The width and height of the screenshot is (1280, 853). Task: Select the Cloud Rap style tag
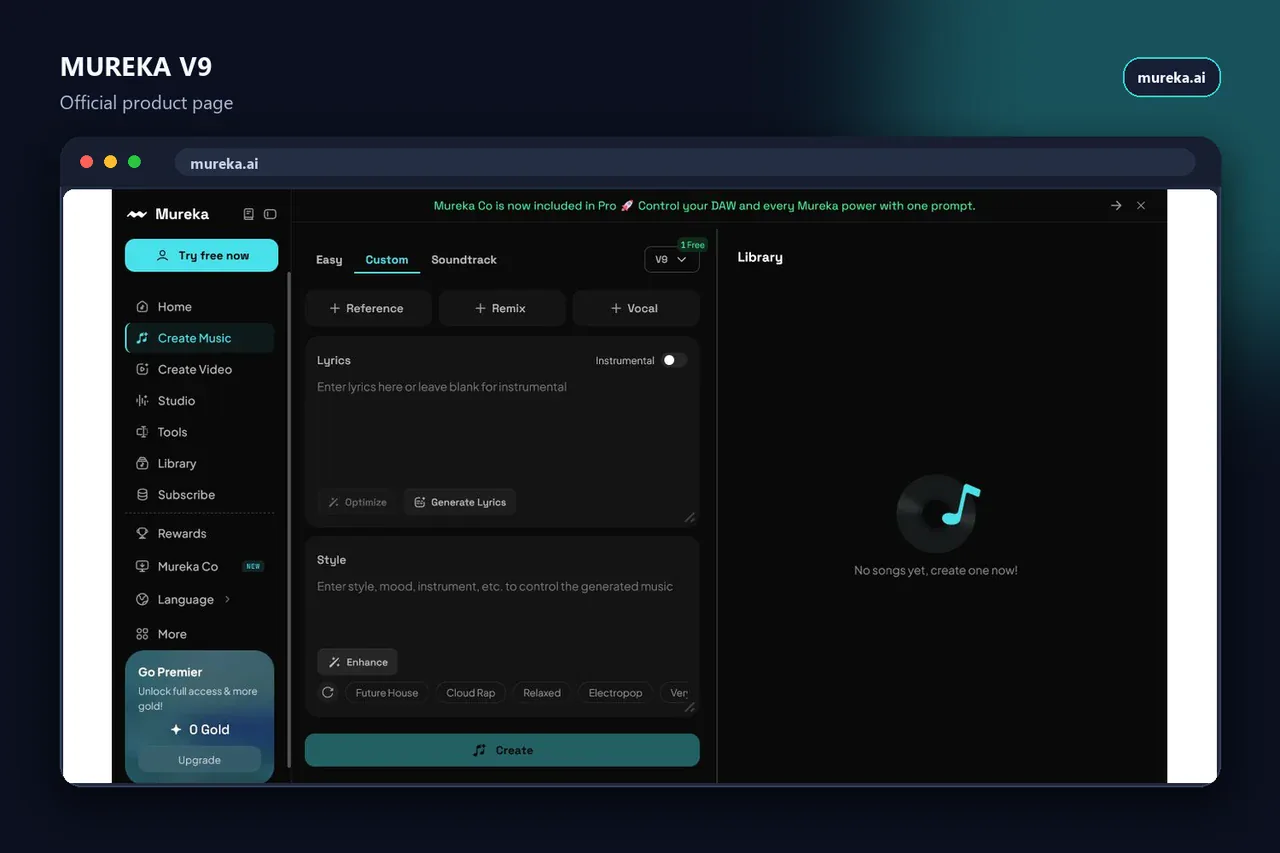click(471, 692)
